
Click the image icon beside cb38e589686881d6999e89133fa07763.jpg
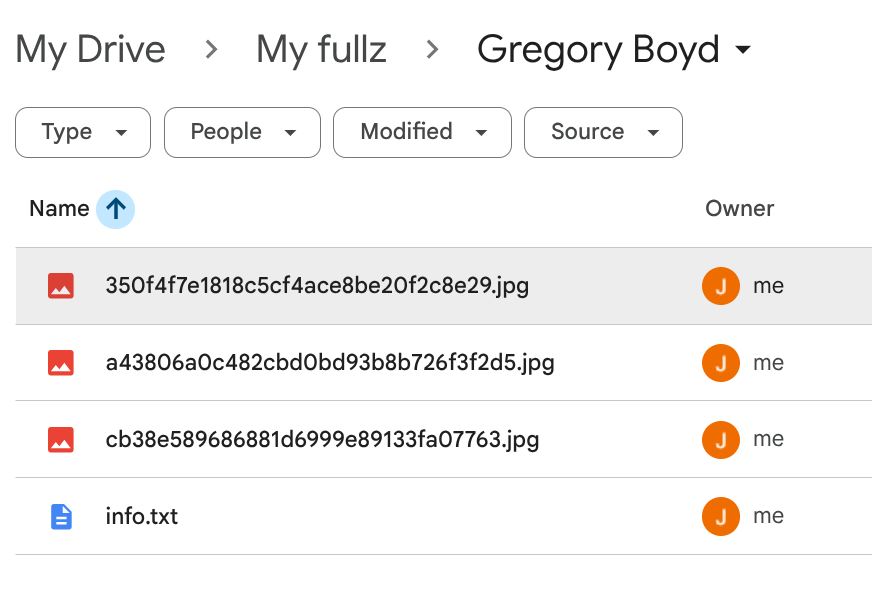(61, 439)
